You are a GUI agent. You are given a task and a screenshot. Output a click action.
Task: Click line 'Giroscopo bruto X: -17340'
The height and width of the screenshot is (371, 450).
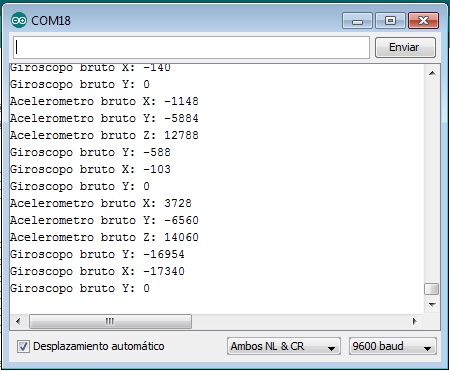pos(97,271)
